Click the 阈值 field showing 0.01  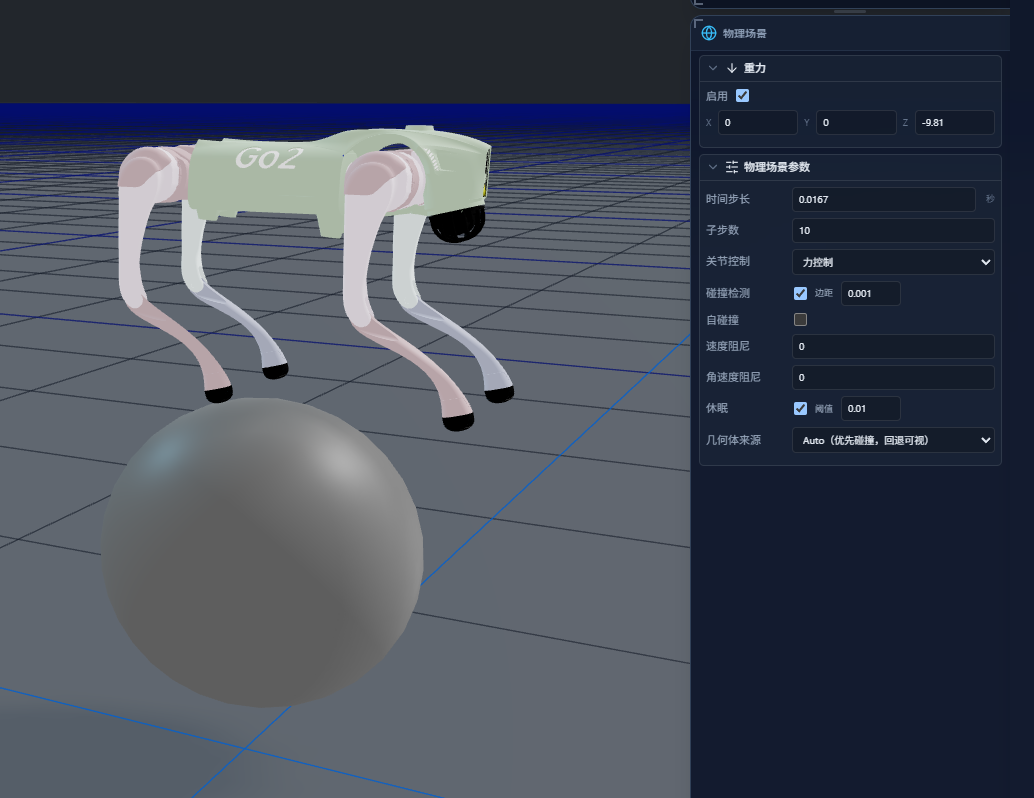coord(870,408)
